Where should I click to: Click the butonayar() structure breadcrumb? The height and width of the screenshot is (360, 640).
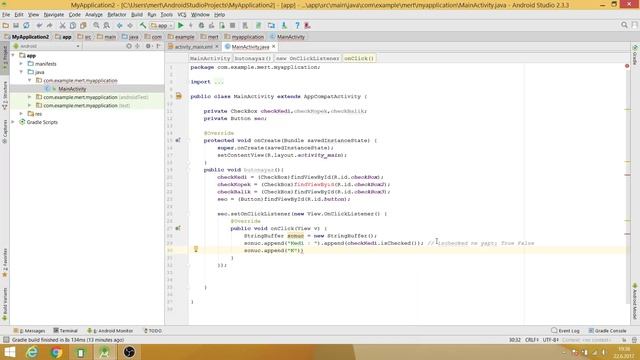[253, 58]
